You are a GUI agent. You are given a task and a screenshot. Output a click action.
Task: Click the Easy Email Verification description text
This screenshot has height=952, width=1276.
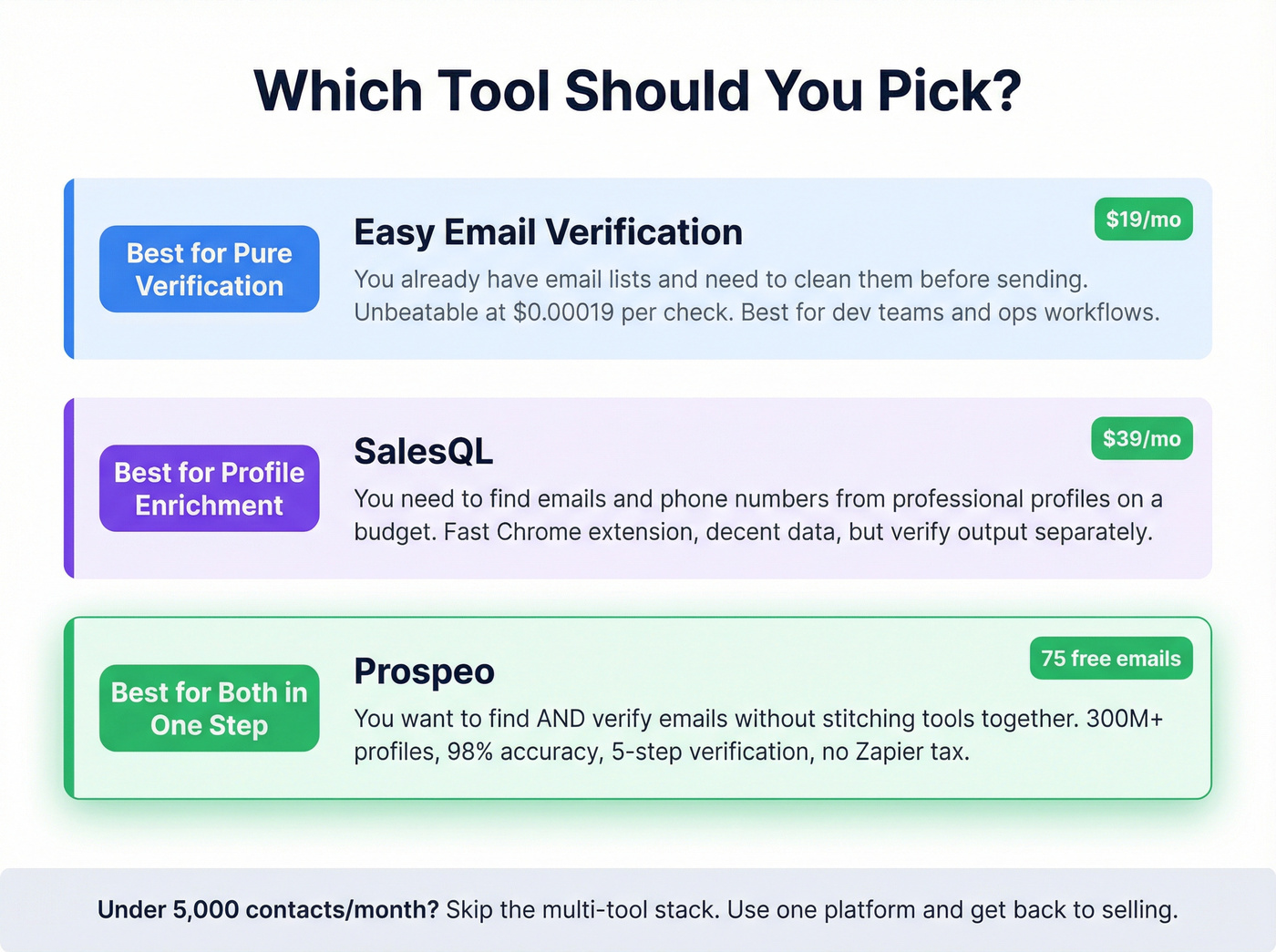tap(756, 295)
